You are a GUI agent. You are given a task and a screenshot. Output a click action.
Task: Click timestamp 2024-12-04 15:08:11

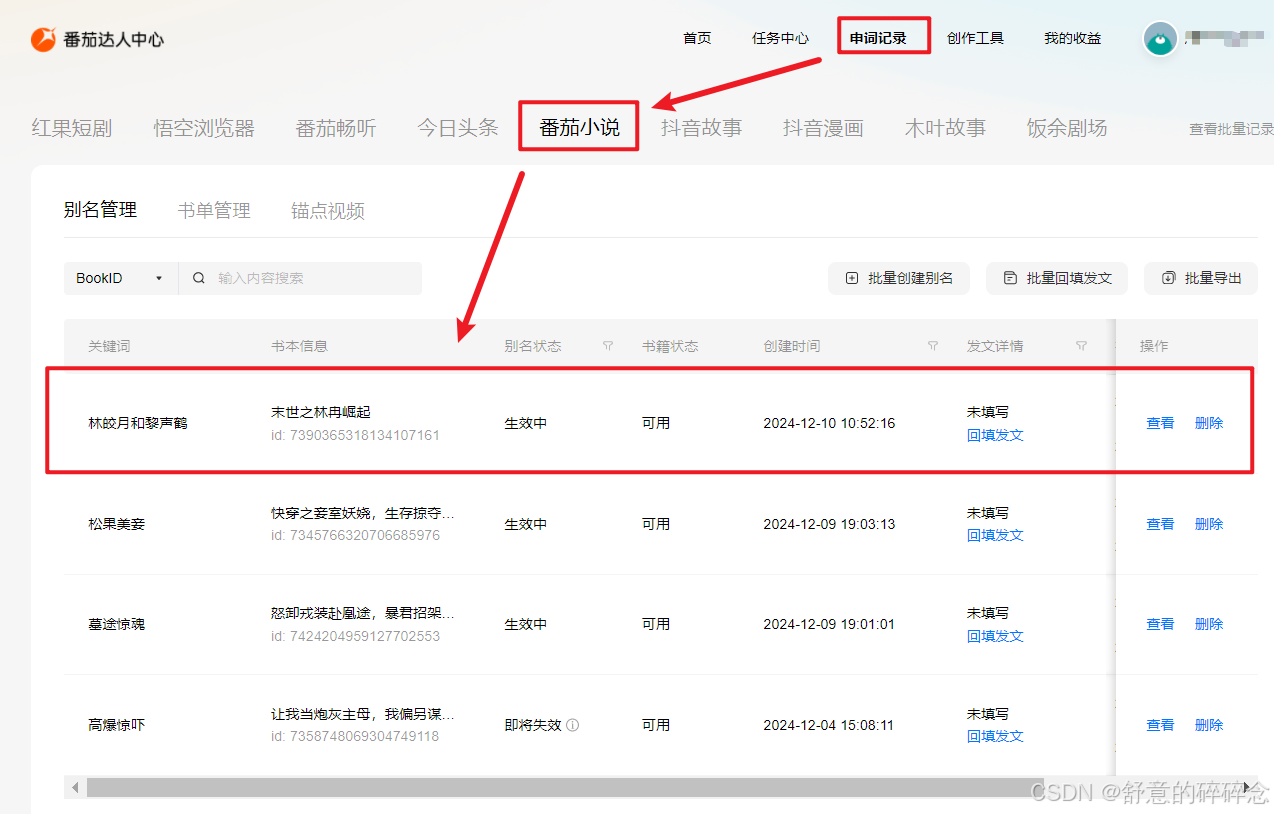pyautogui.click(x=829, y=725)
